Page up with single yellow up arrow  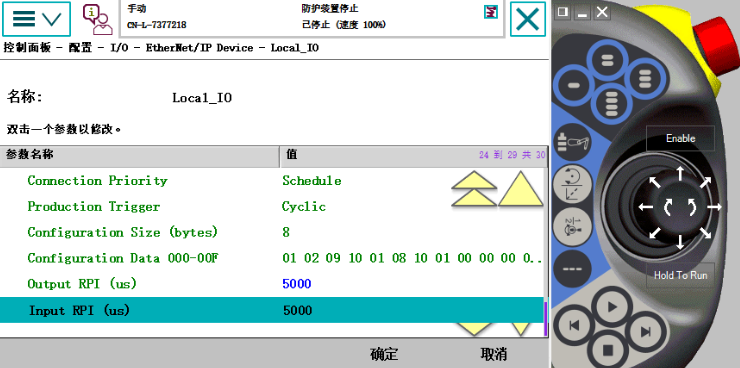[521, 189]
